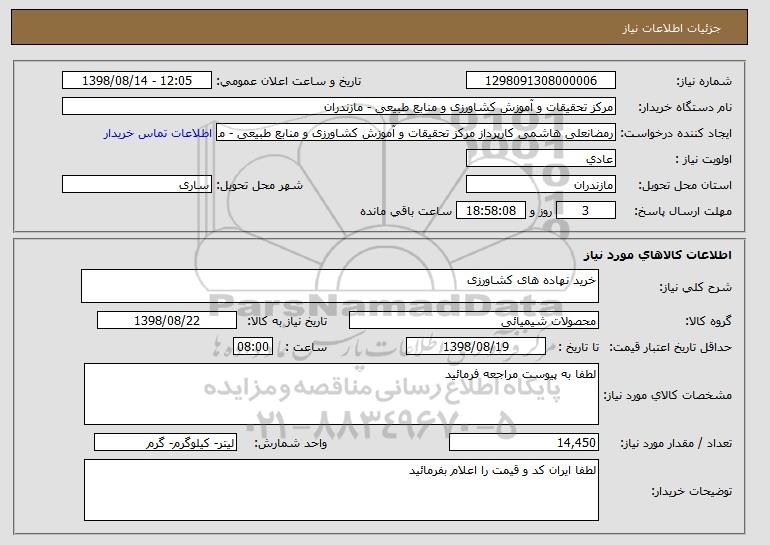This screenshot has width=770, height=545.
Task: Click the need number field 1298091308000006
Action: pyautogui.click(x=541, y=81)
